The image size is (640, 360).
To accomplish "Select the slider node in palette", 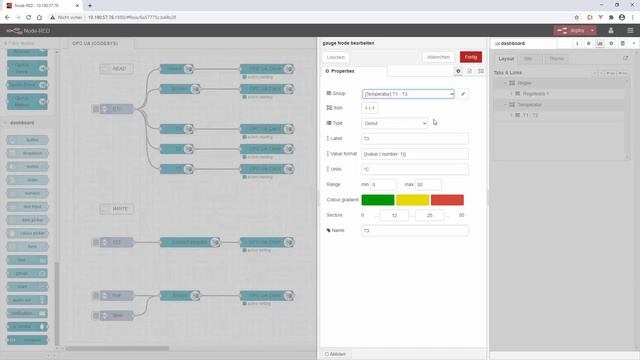I will pos(27,180).
